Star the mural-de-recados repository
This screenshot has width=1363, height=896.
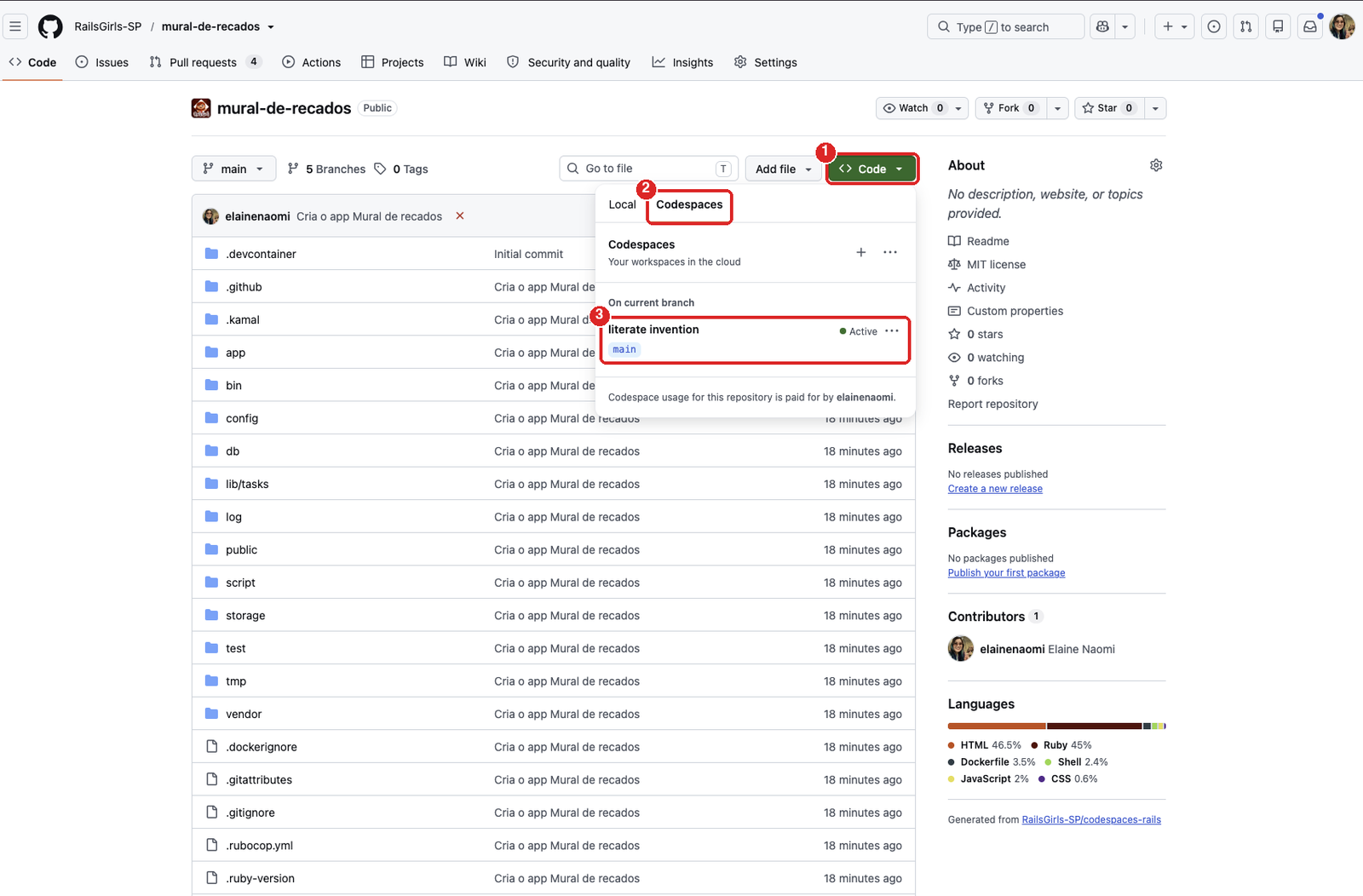1109,108
